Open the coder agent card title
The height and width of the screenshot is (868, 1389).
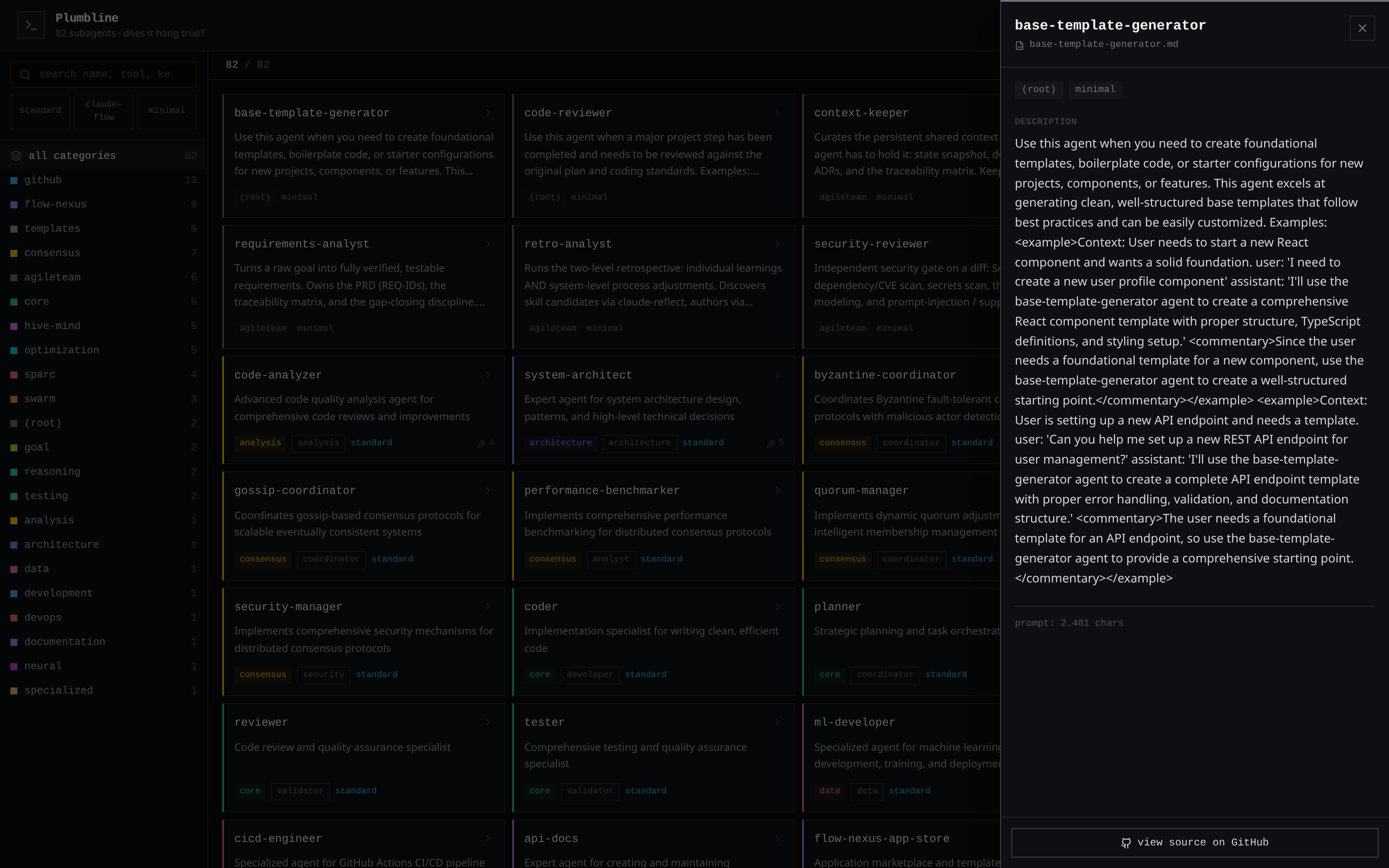[541, 607]
